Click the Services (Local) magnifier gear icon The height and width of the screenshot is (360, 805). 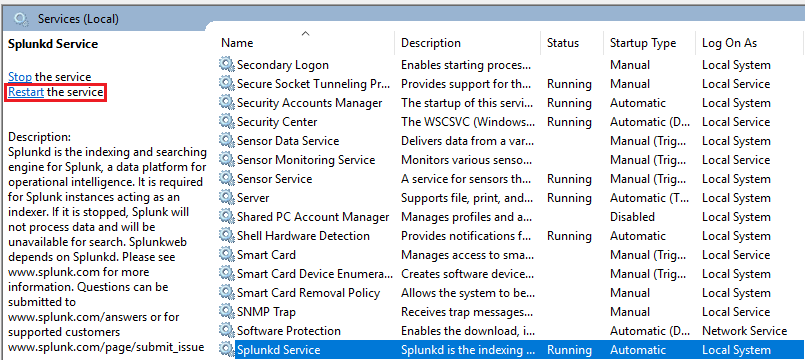point(21,20)
